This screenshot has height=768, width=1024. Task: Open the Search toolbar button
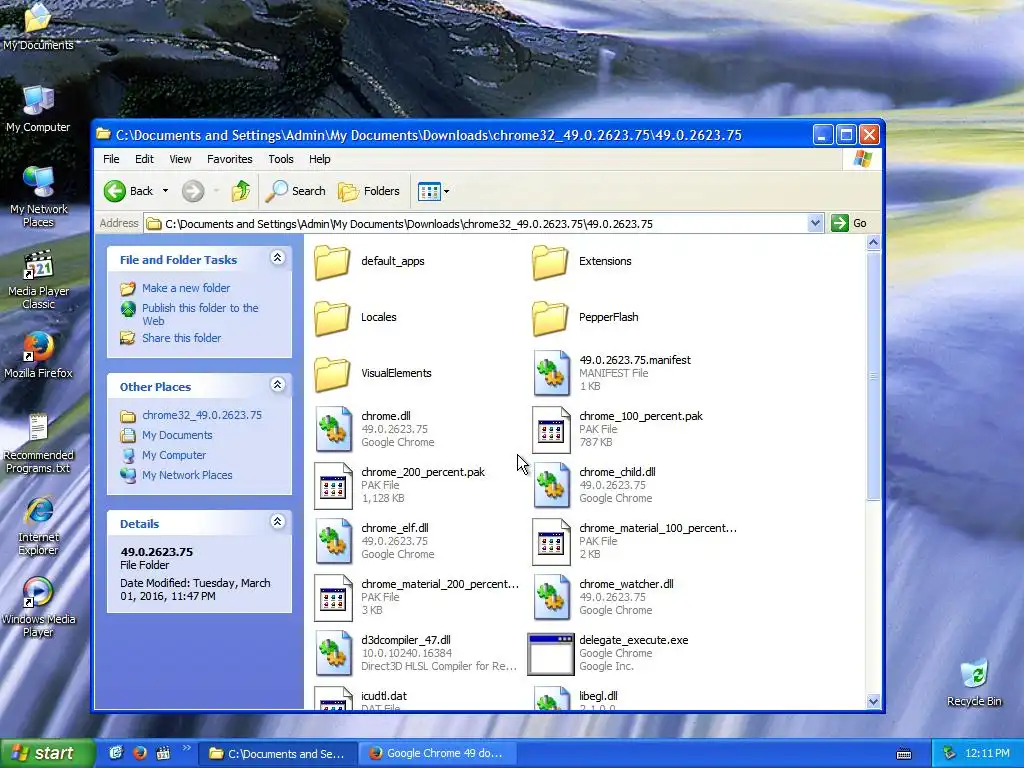tap(296, 191)
